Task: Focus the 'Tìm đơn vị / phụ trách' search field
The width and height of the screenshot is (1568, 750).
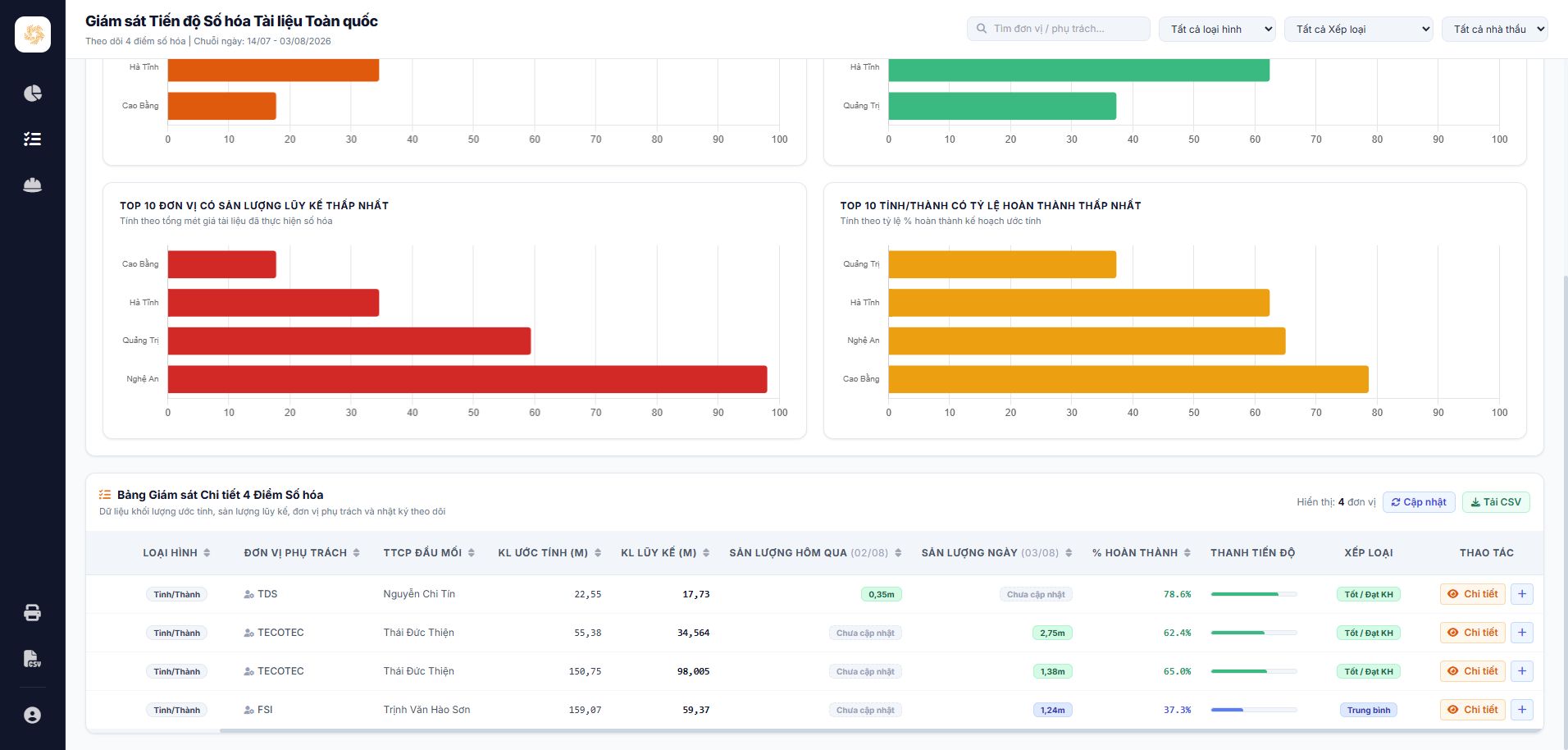Action: coord(1059,29)
